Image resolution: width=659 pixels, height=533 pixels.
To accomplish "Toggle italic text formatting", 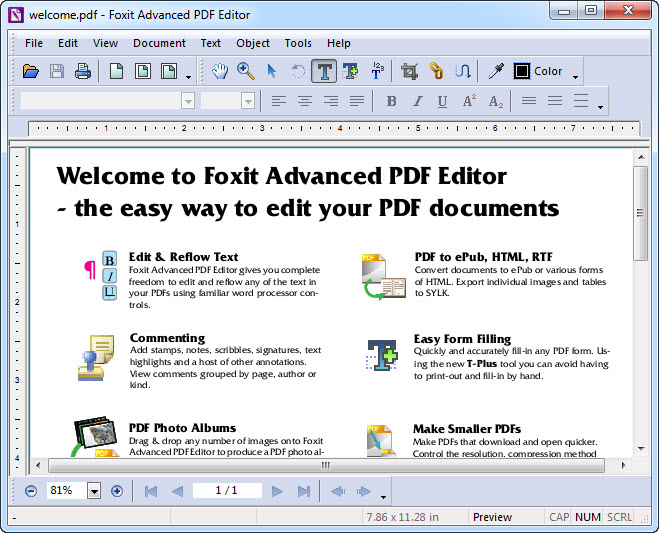I will pyautogui.click(x=417, y=101).
